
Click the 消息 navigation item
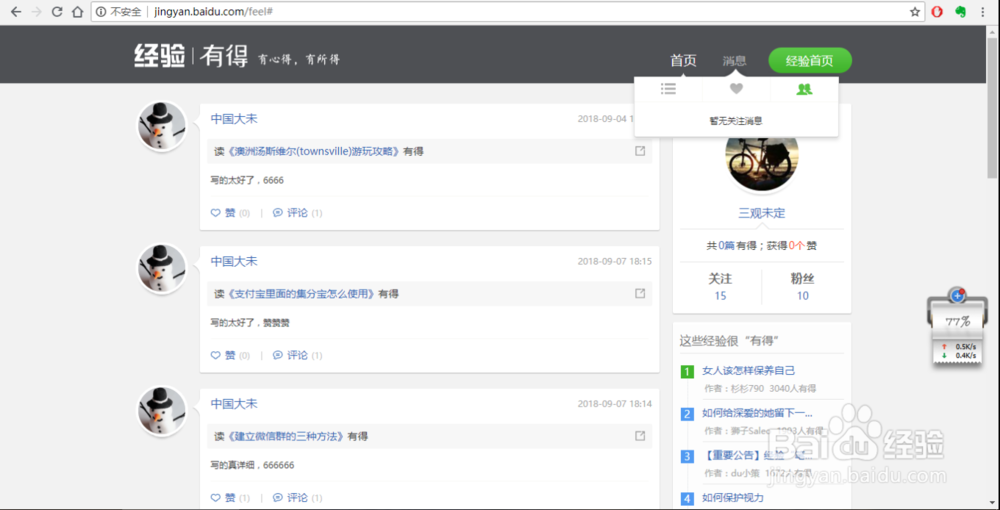coord(734,61)
